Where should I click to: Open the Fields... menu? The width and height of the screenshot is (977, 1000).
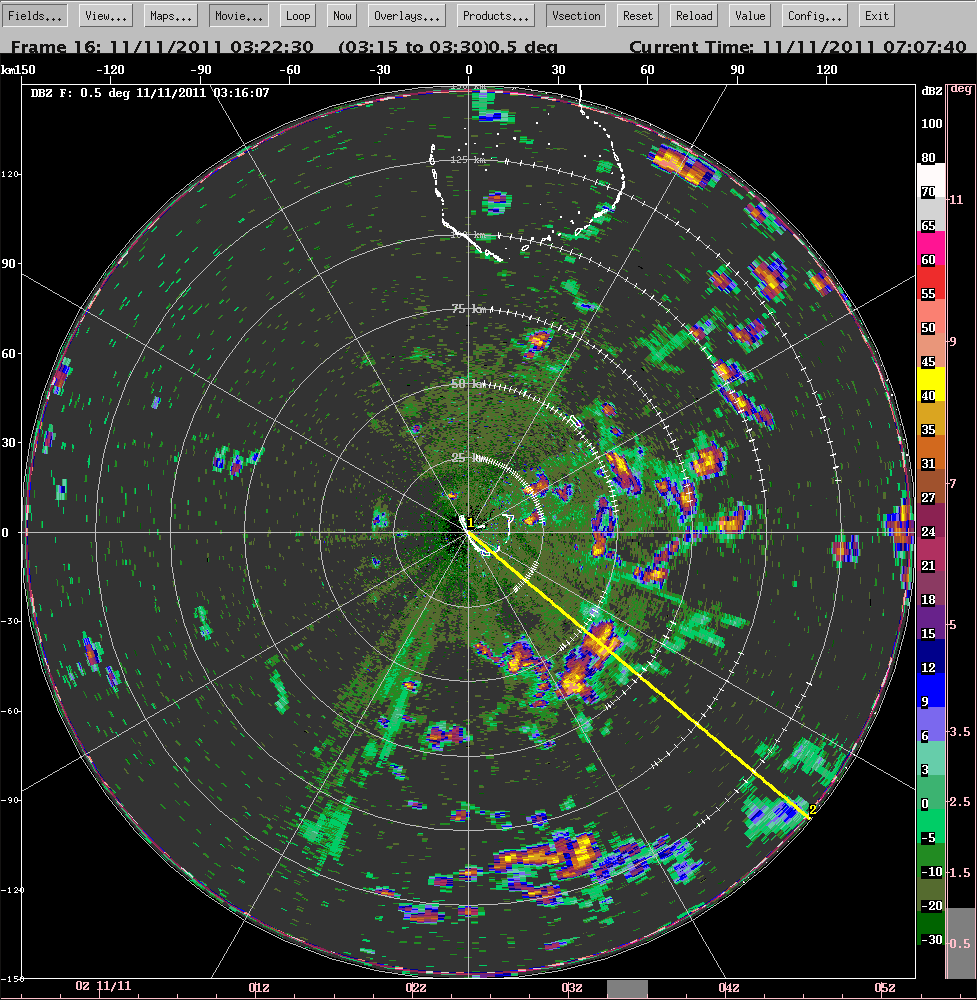coord(36,16)
